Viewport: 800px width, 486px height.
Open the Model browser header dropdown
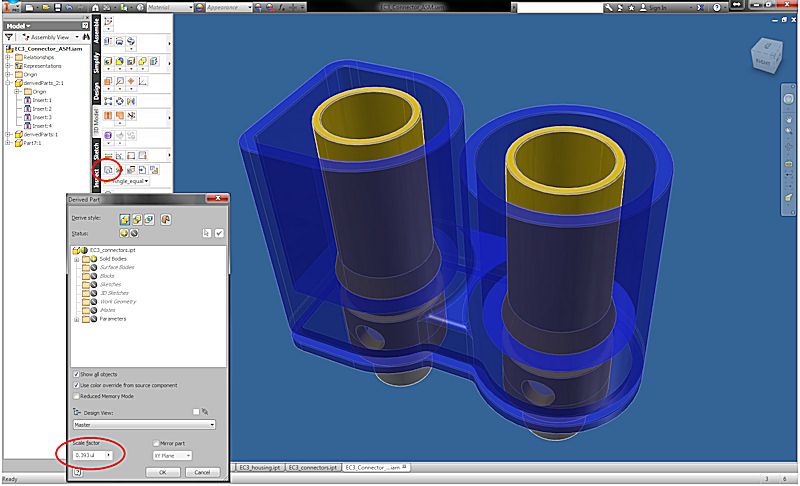[x=18, y=25]
